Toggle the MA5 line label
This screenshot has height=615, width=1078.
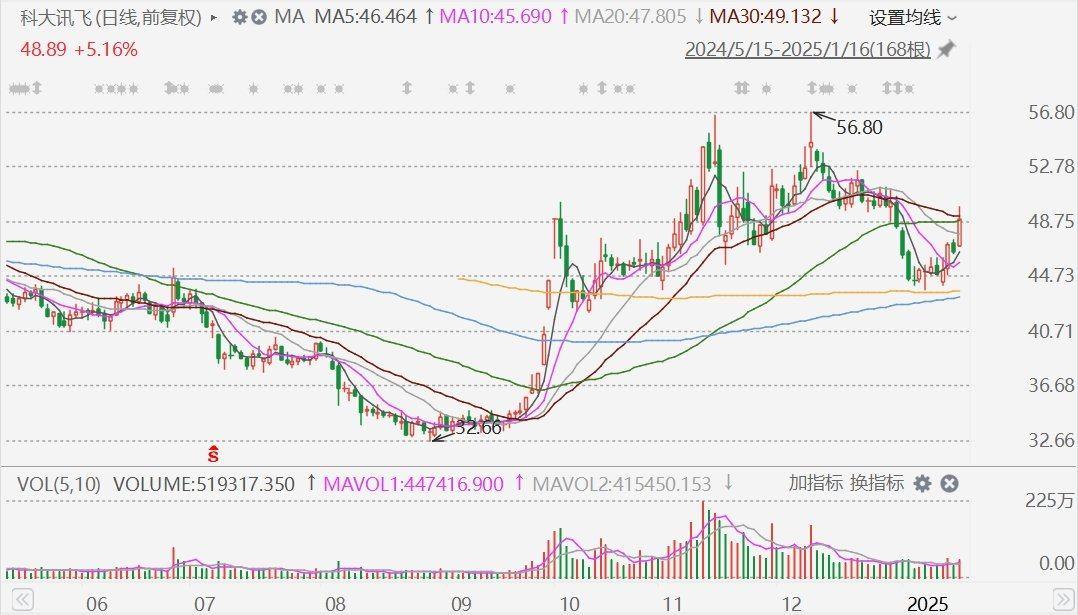click(x=366, y=17)
